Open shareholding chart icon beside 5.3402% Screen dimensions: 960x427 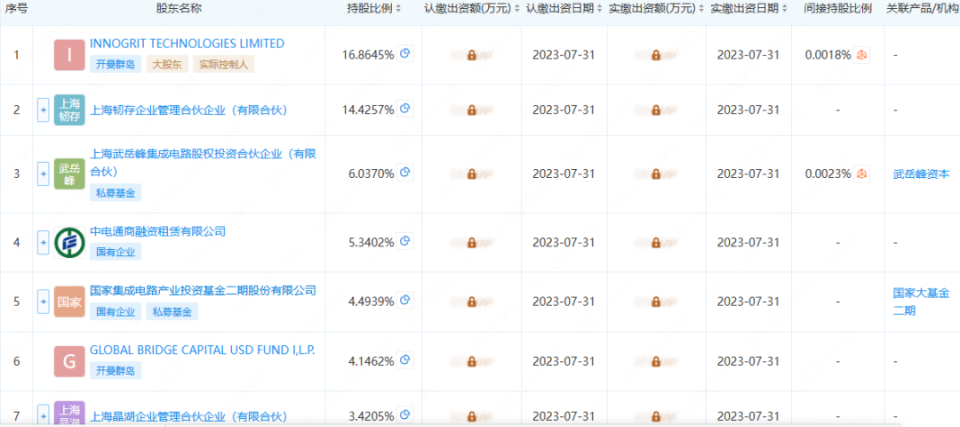tap(404, 241)
